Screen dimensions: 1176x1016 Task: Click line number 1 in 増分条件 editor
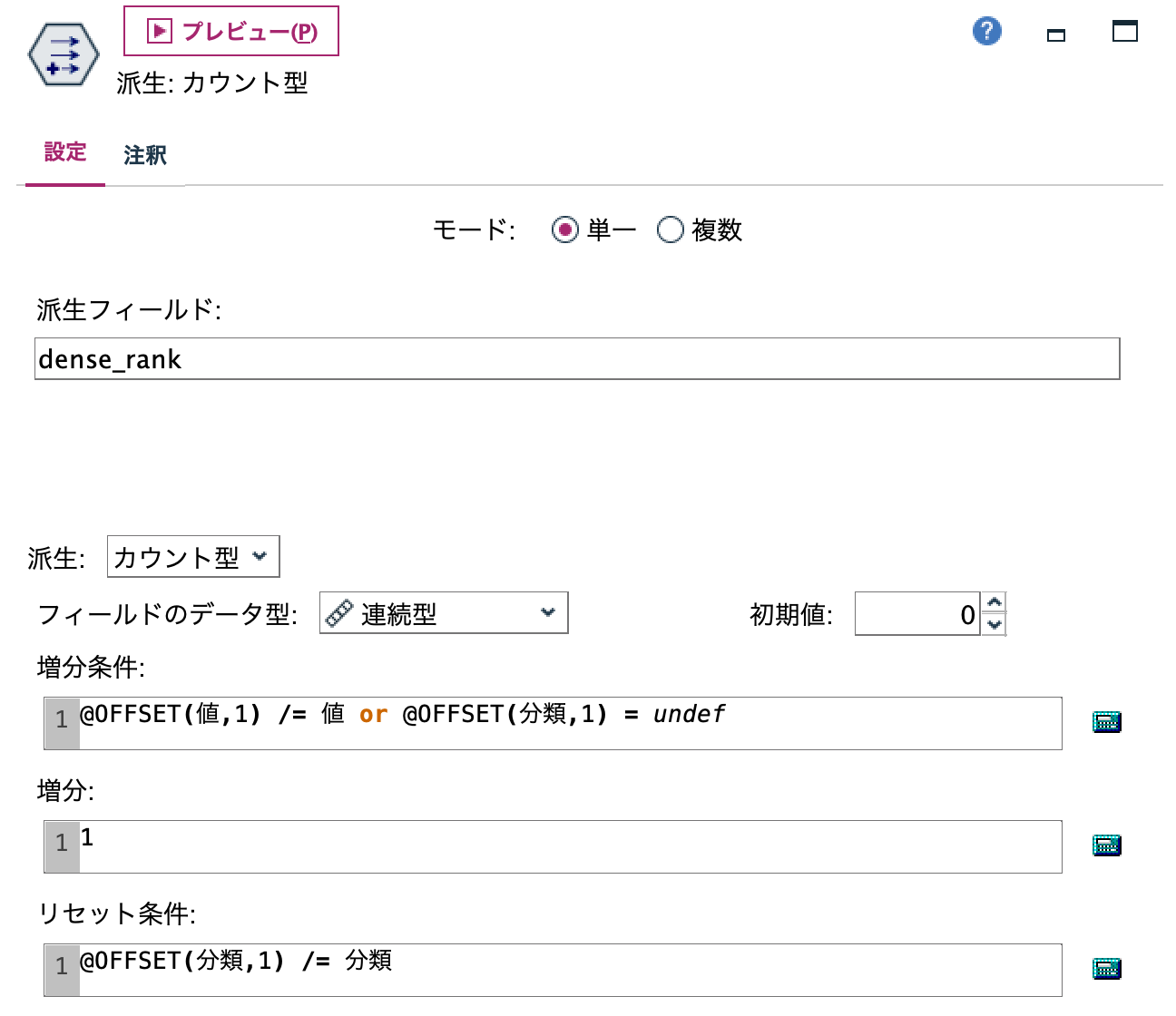61,721
